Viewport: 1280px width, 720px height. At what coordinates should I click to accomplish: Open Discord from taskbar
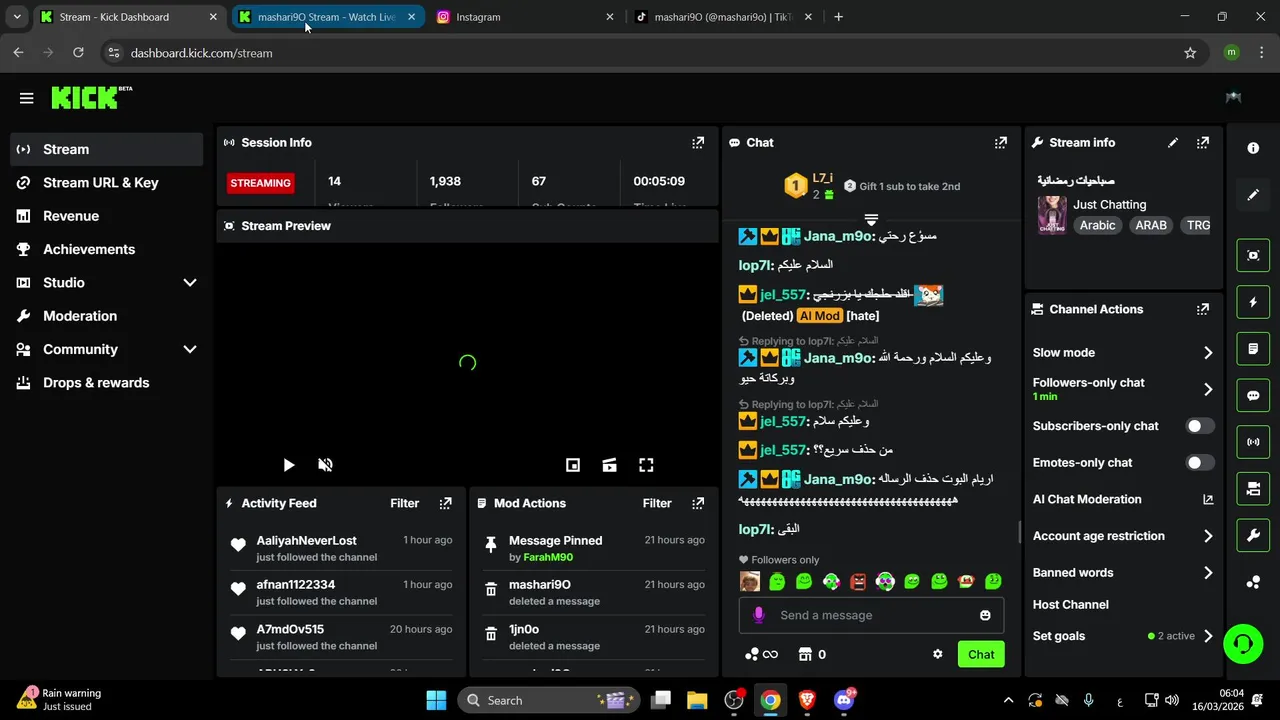pyautogui.click(x=844, y=700)
